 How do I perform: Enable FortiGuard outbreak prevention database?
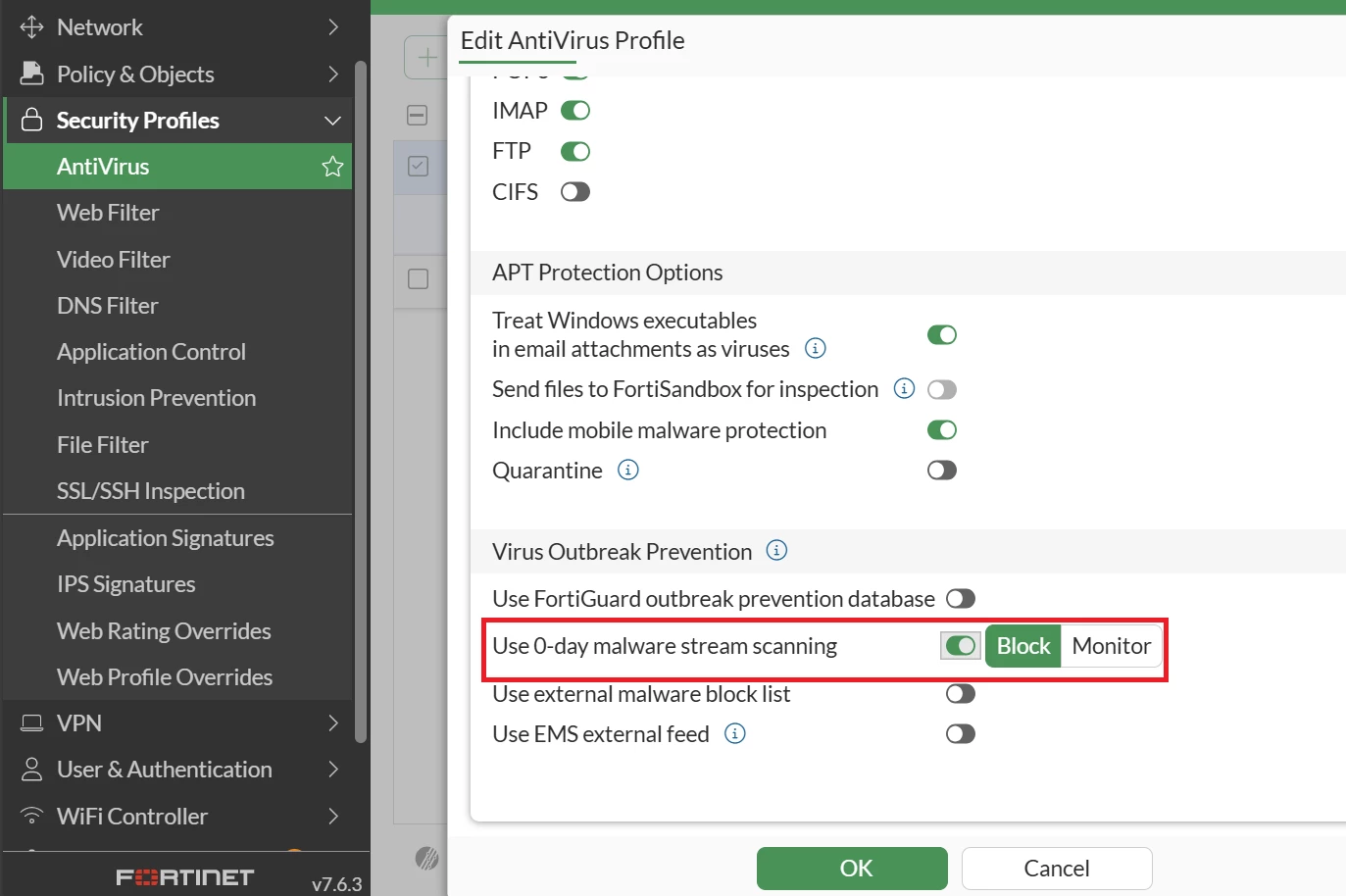coord(961,599)
